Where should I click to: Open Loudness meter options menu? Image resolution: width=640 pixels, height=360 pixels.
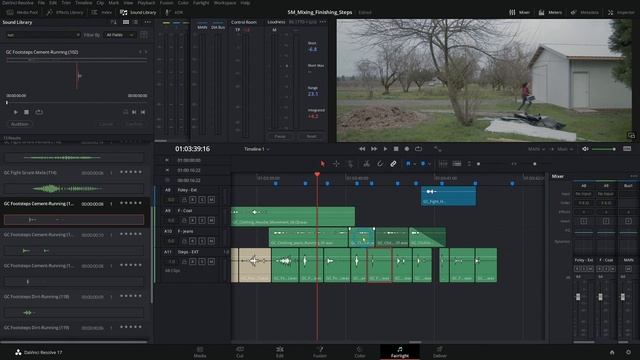323,22
